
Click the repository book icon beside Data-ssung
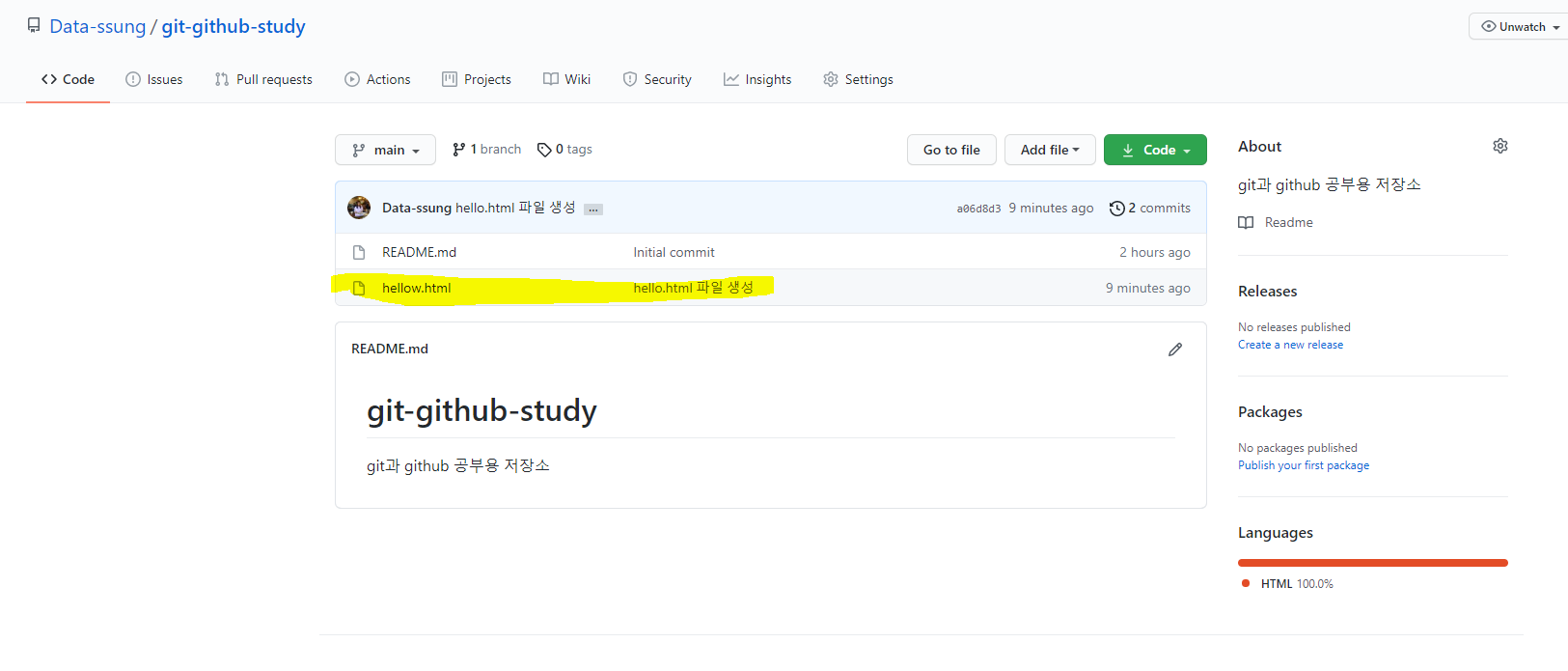pyautogui.click(x=34, y=25)
